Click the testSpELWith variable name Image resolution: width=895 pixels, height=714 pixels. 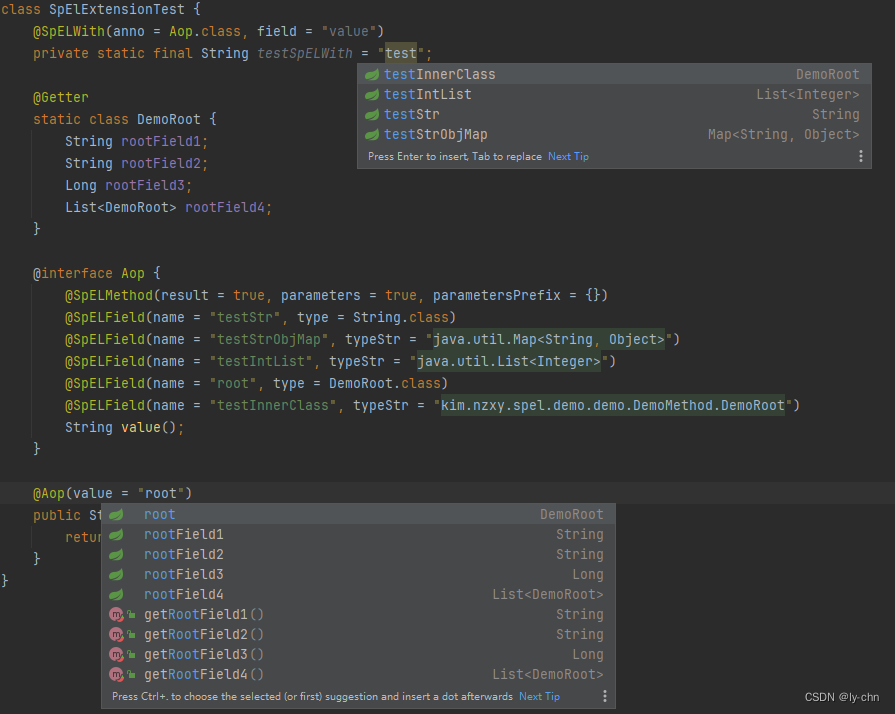(305, 53)
